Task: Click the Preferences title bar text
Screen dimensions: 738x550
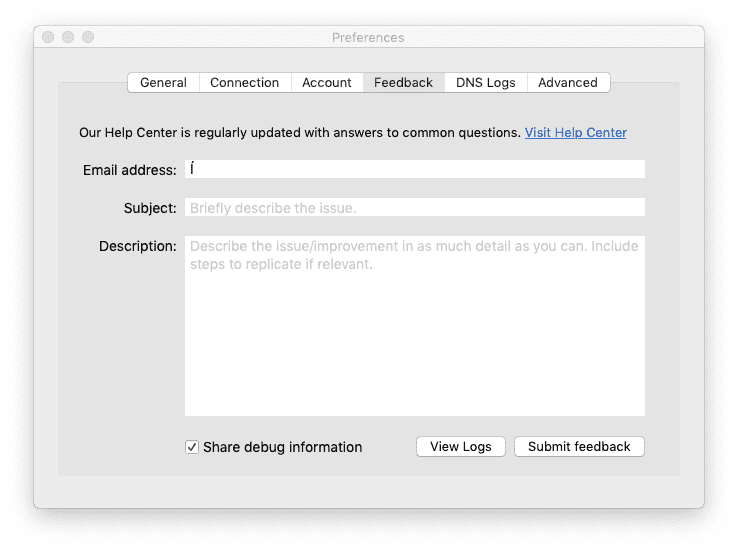Action: click(x=368, y=37)
